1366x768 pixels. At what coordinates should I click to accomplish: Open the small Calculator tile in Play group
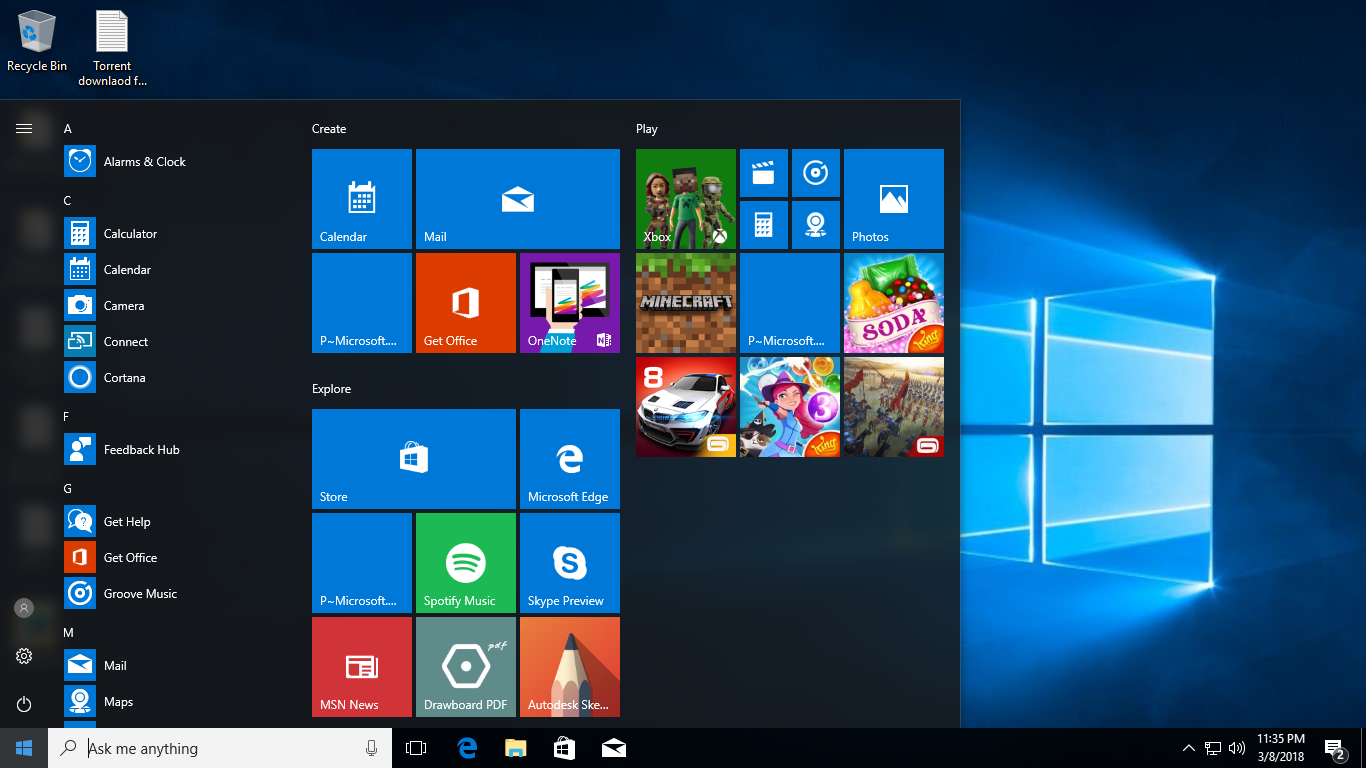(x=764, y=225)
